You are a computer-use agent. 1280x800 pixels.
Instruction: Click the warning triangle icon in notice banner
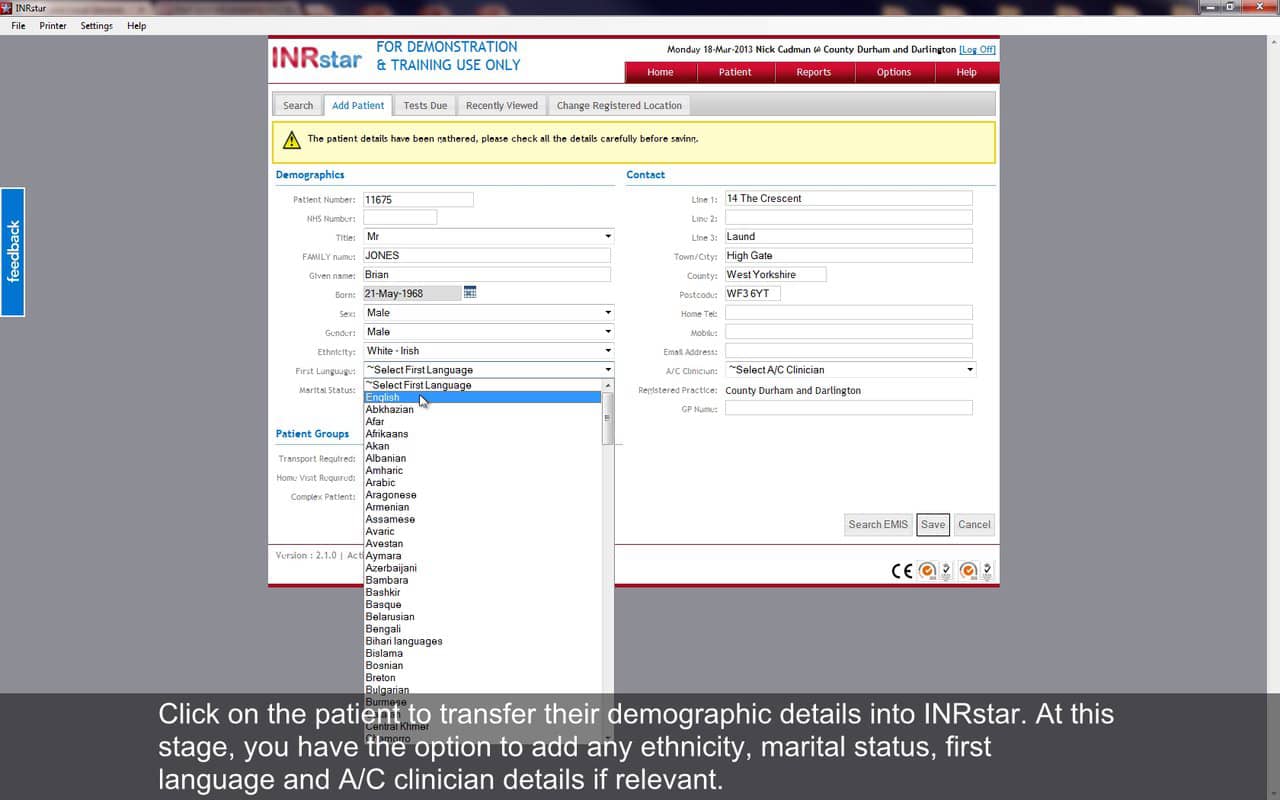coord(291,139)
